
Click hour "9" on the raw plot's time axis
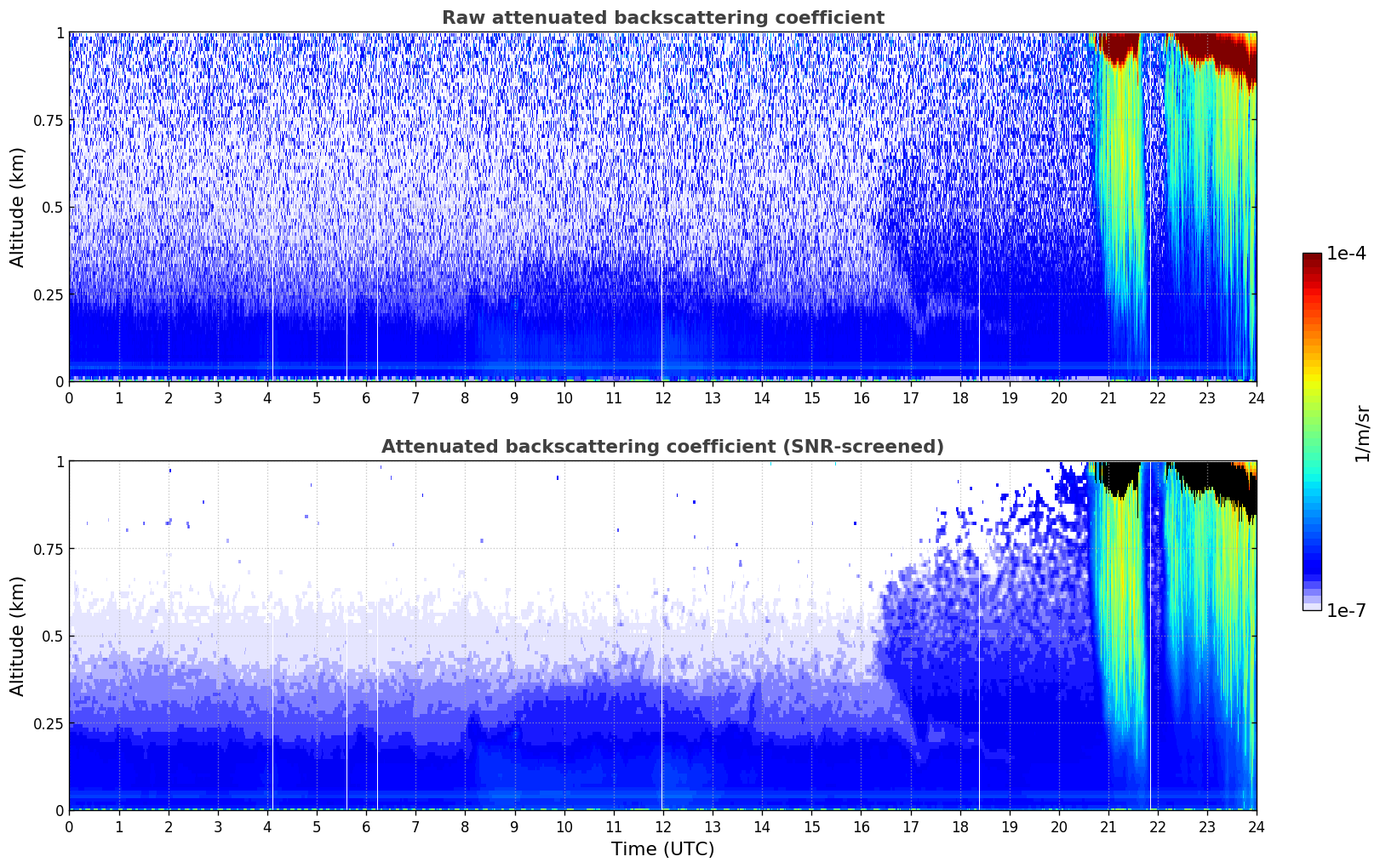(514, 397)
